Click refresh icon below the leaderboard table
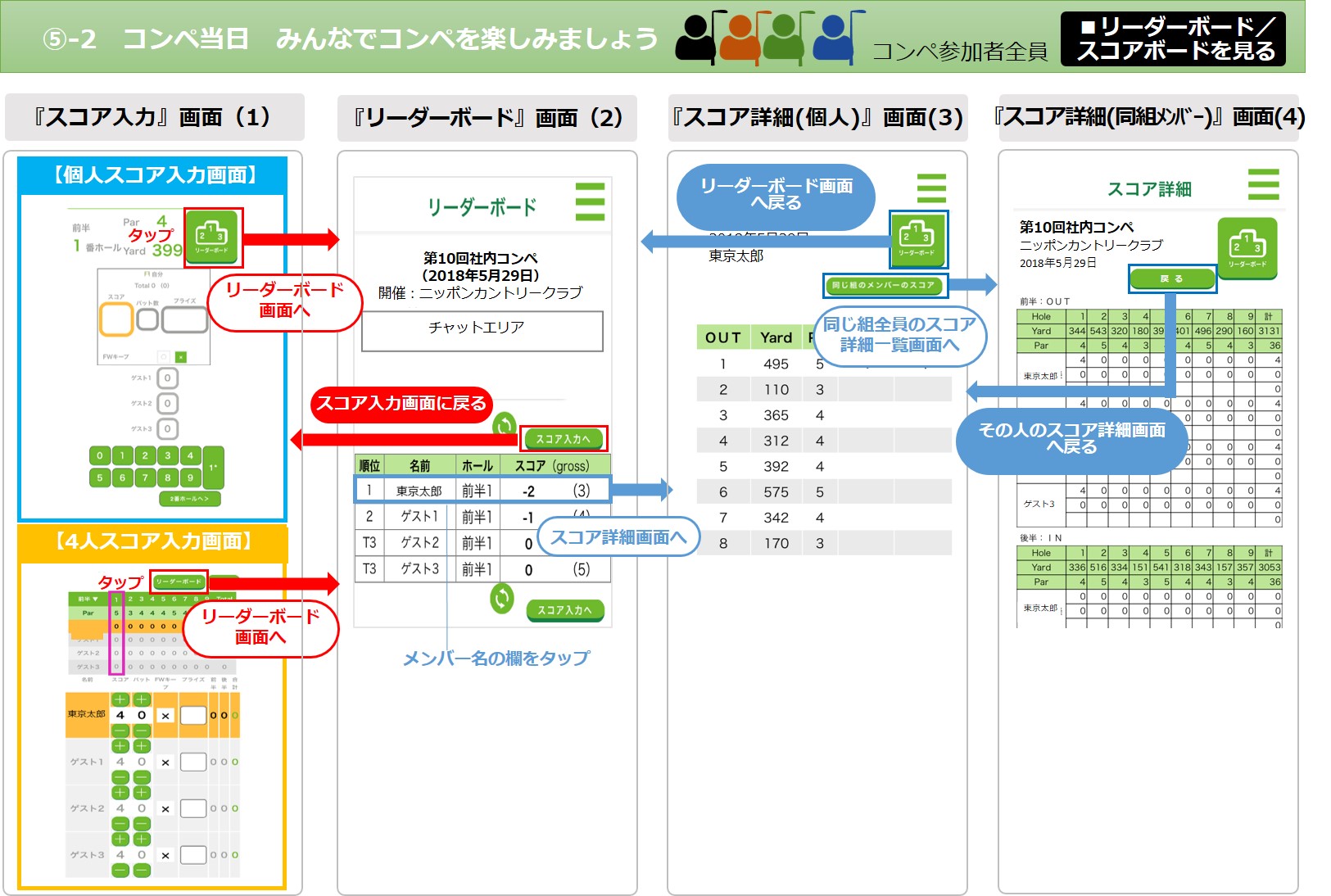This screenshot has height=896, width=1331. click(501, 599)
